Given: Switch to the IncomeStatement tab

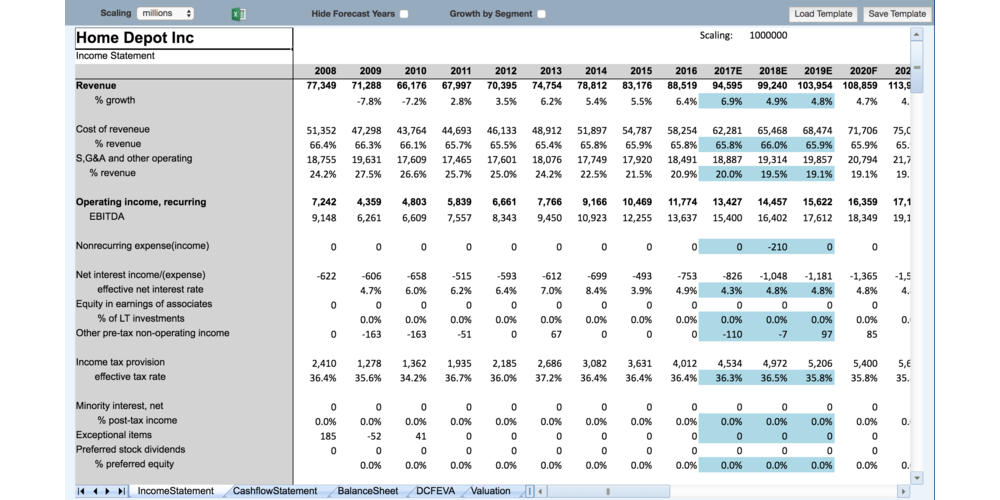Looking at the screenshot, I should (x=176, y=491).
